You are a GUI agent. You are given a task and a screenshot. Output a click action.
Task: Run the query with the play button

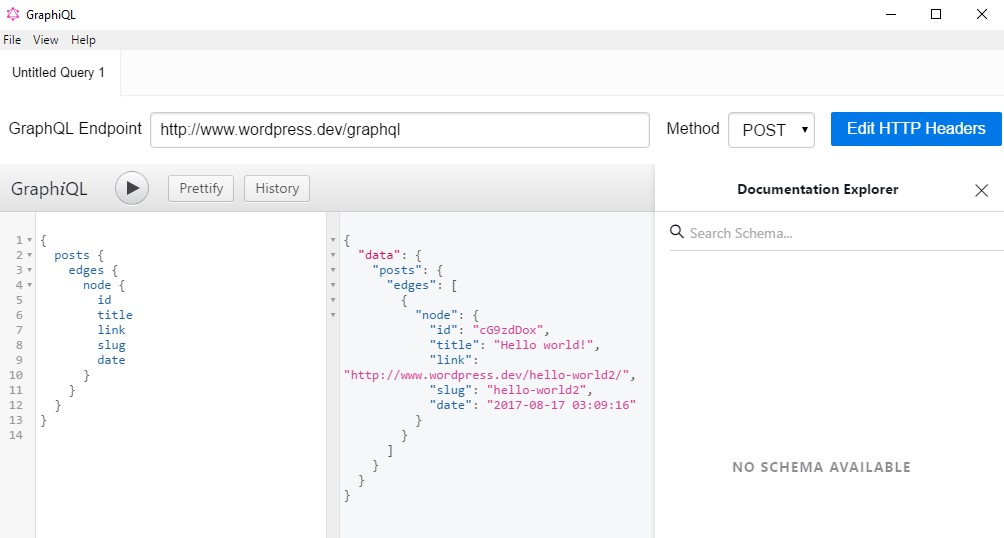[x=132, y=188]
